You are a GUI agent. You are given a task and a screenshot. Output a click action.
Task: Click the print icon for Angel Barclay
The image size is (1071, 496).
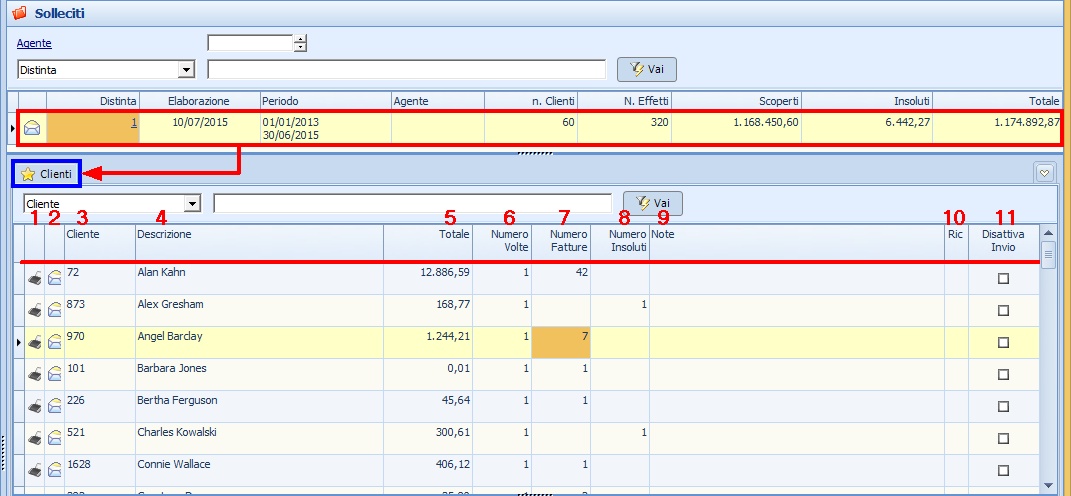click(x=35, y=343)
